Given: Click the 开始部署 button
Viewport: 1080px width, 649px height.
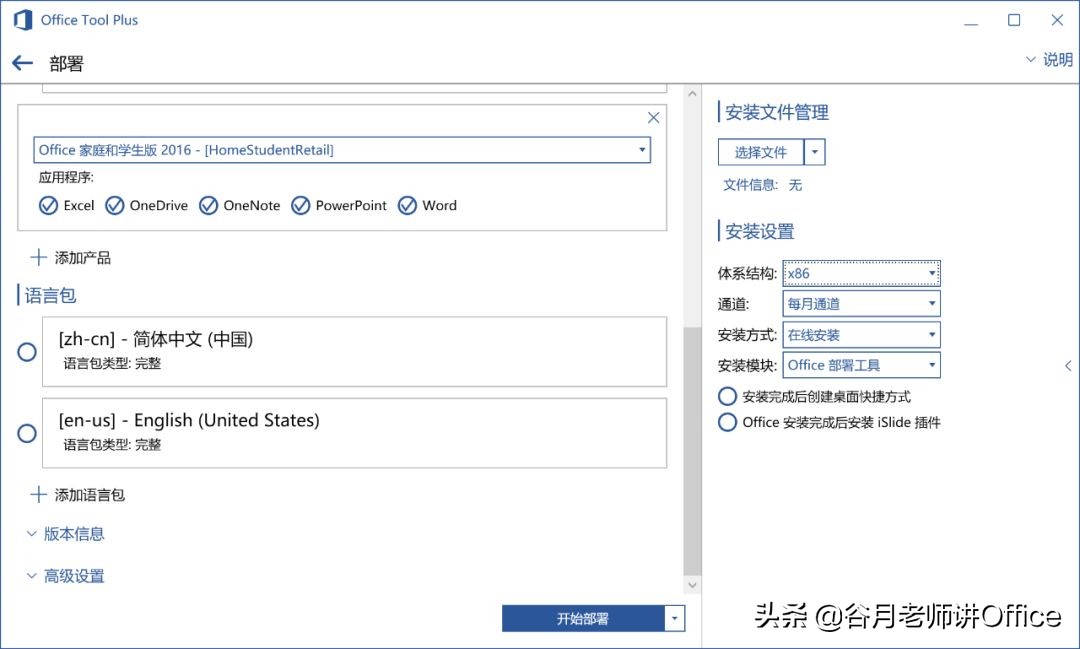Looking at the screenshot, I should [x=583, y=619].
